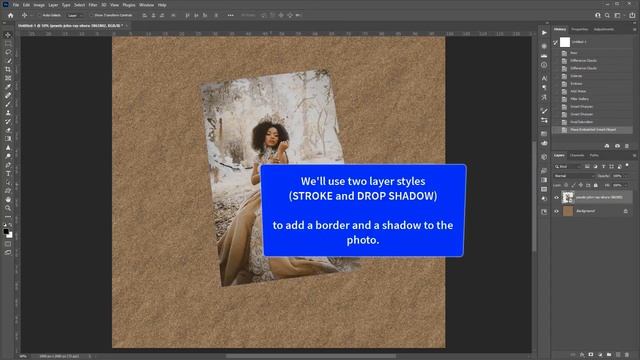
Task: Toggle the Auto-Select checkbox
Action: [x=40, y=15]
